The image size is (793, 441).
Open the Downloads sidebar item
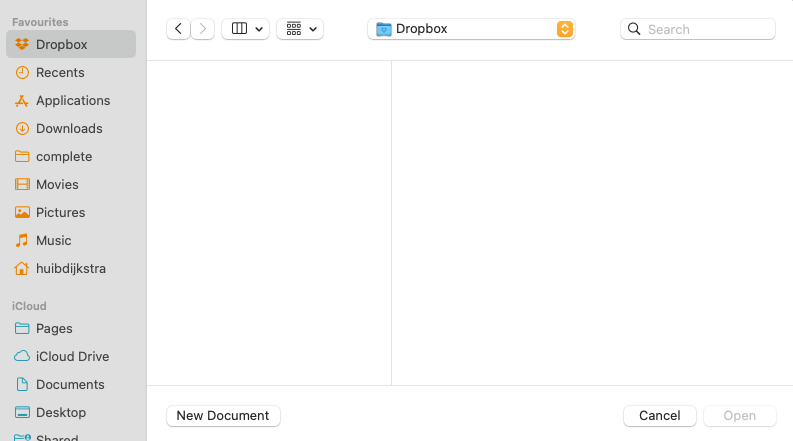[x=68, y=128]
